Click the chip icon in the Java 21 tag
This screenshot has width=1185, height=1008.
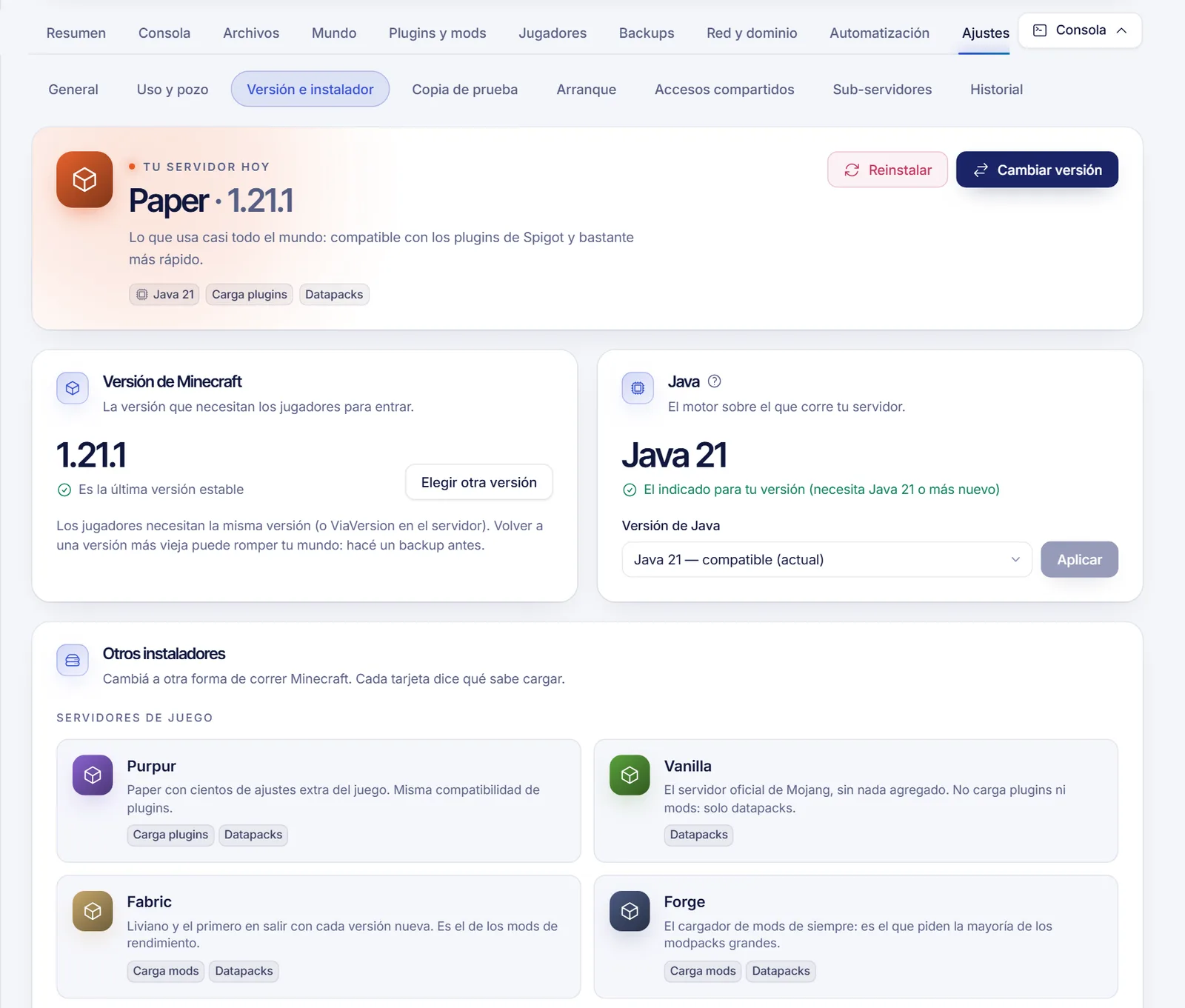pos(142,294)
